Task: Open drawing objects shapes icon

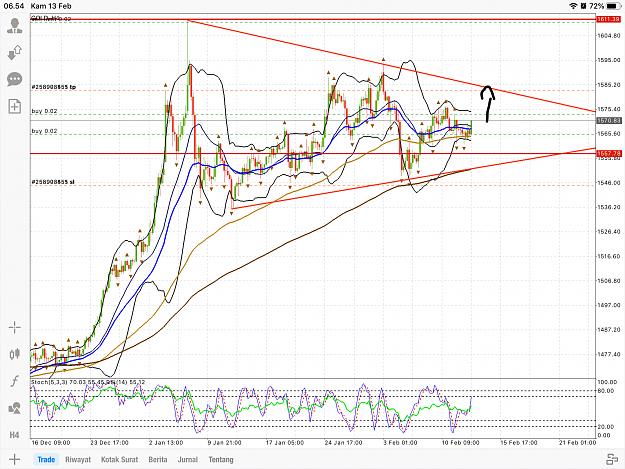Action: [x=14, y=408]
